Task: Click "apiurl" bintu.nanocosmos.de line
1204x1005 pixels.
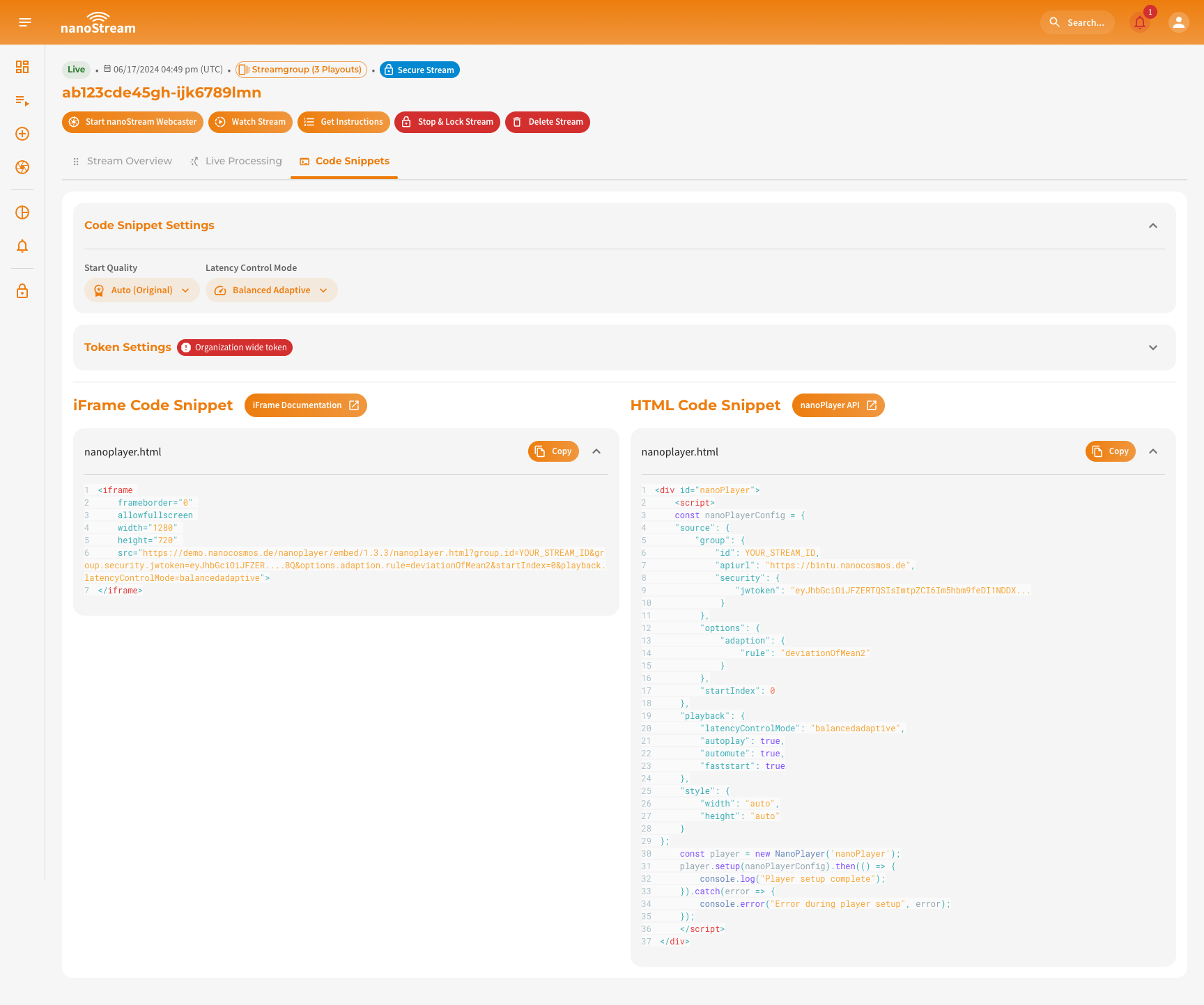Action: pyautogui.click(x=815, y=566)
